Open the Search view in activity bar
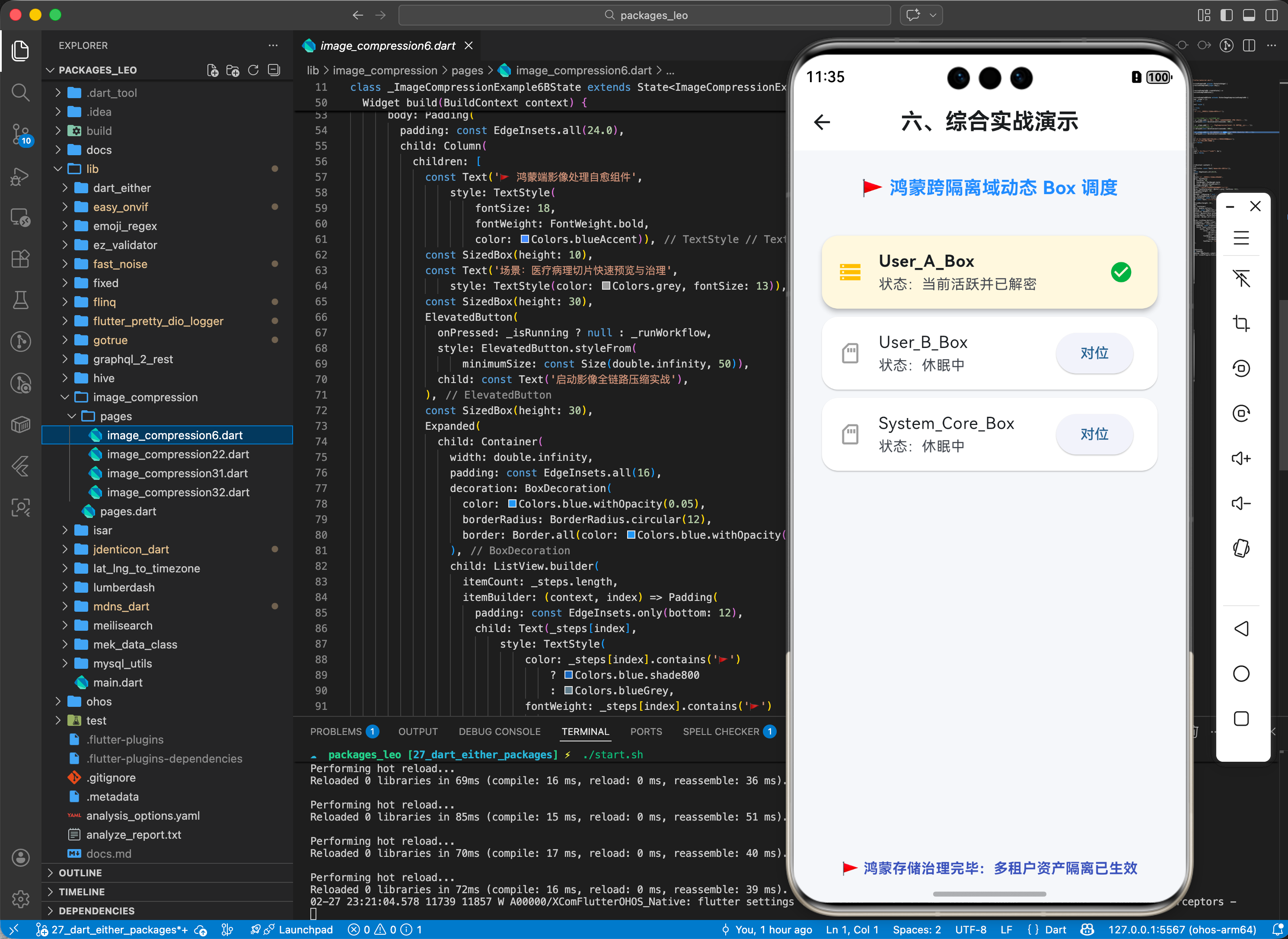The width and height of the screenshot is (1288, 939). coord(20,92)
